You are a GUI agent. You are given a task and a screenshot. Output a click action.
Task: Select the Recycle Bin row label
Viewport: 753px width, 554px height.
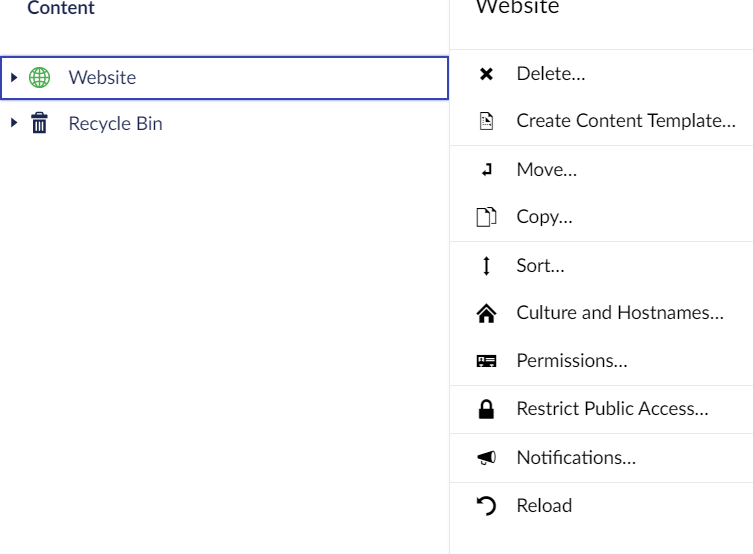click(115, 123)
